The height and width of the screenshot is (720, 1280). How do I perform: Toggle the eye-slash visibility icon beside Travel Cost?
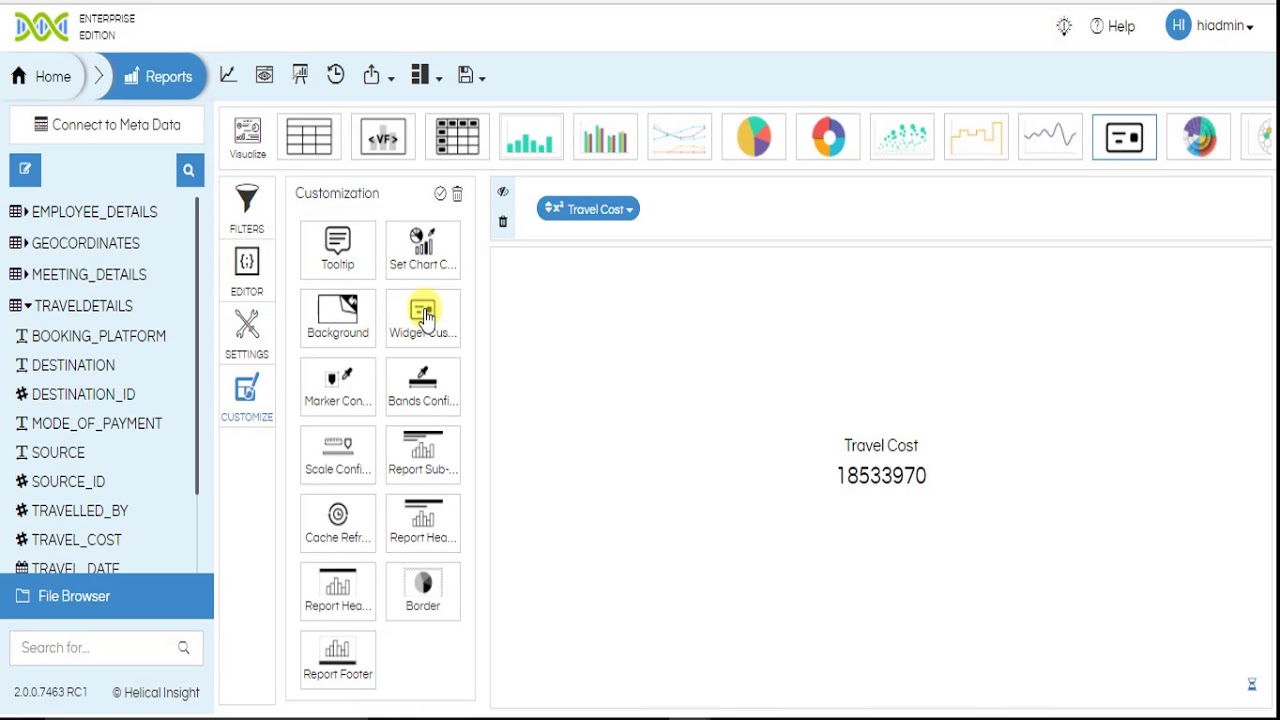point(503,192)
